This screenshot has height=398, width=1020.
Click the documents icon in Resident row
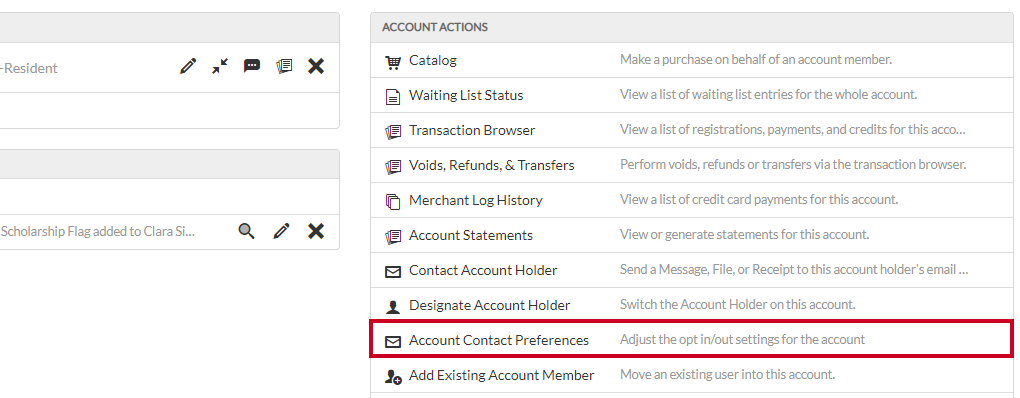tap(284, 66)
